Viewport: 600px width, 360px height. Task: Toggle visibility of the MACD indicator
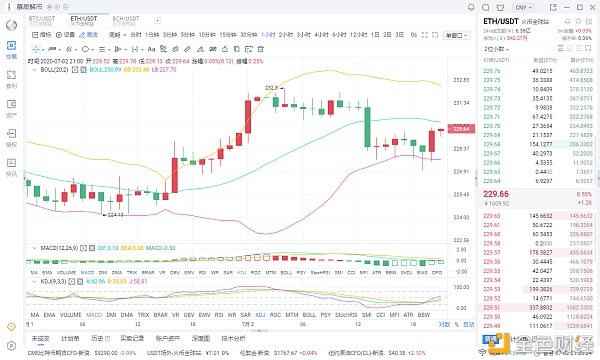83,248
